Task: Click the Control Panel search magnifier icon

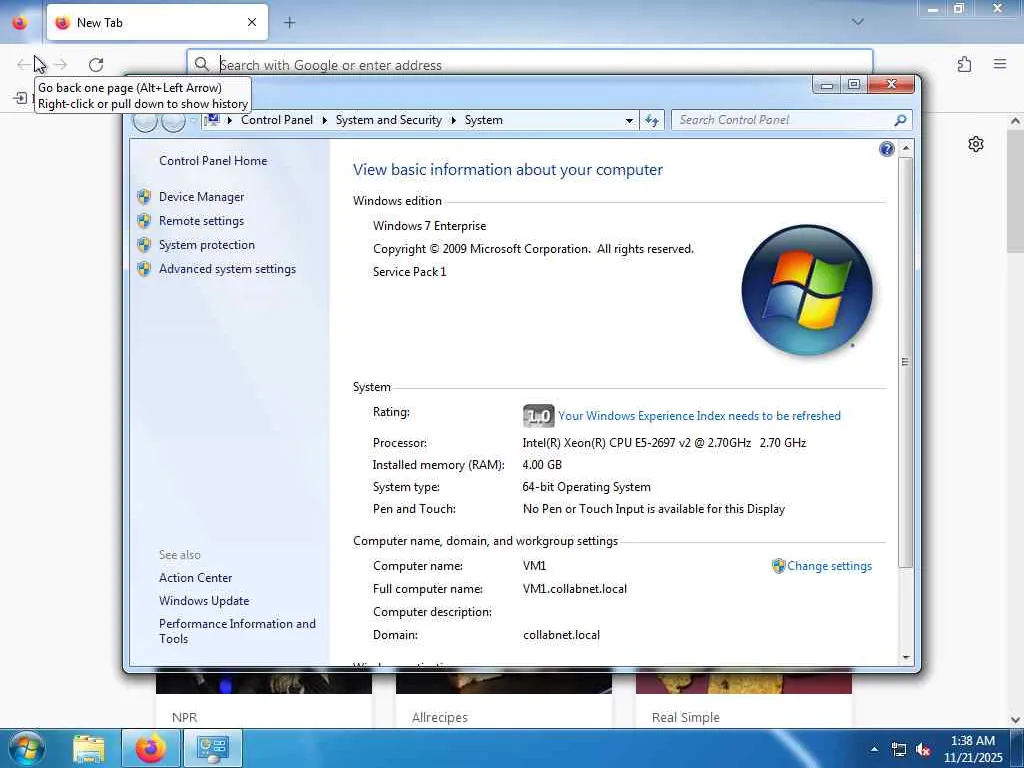Action: tap(901, 120)
